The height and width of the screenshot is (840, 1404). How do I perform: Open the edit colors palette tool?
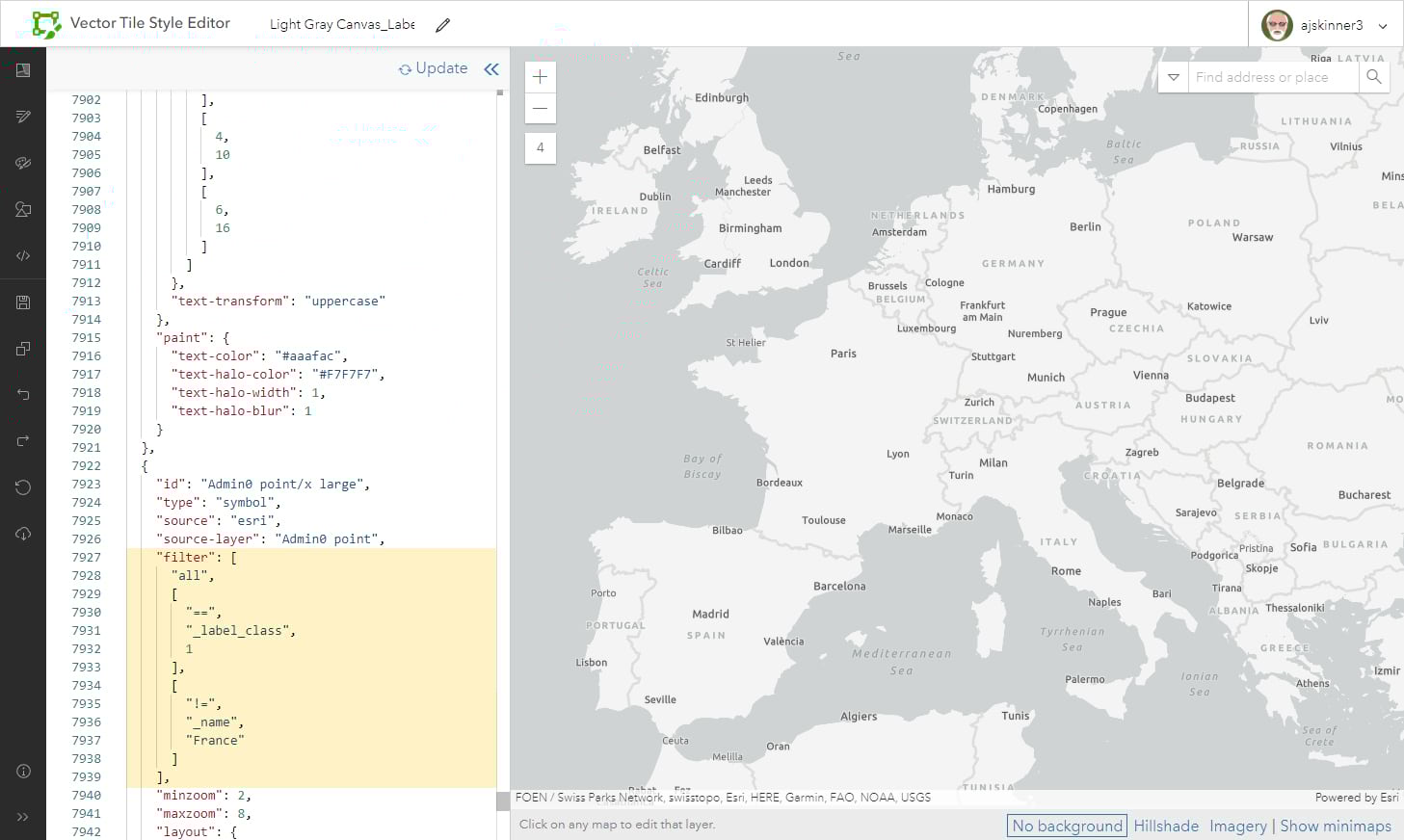[23, 163]
